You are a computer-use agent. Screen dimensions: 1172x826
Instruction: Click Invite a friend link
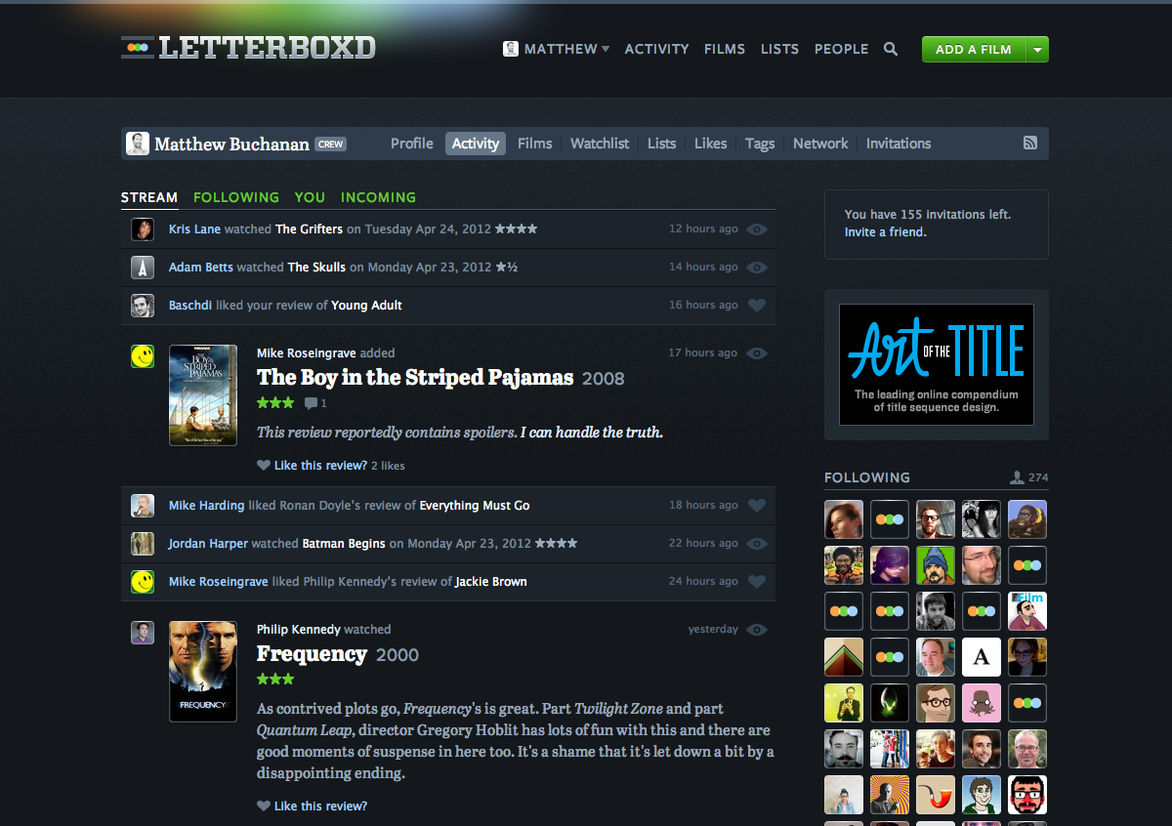coord(885,232)
